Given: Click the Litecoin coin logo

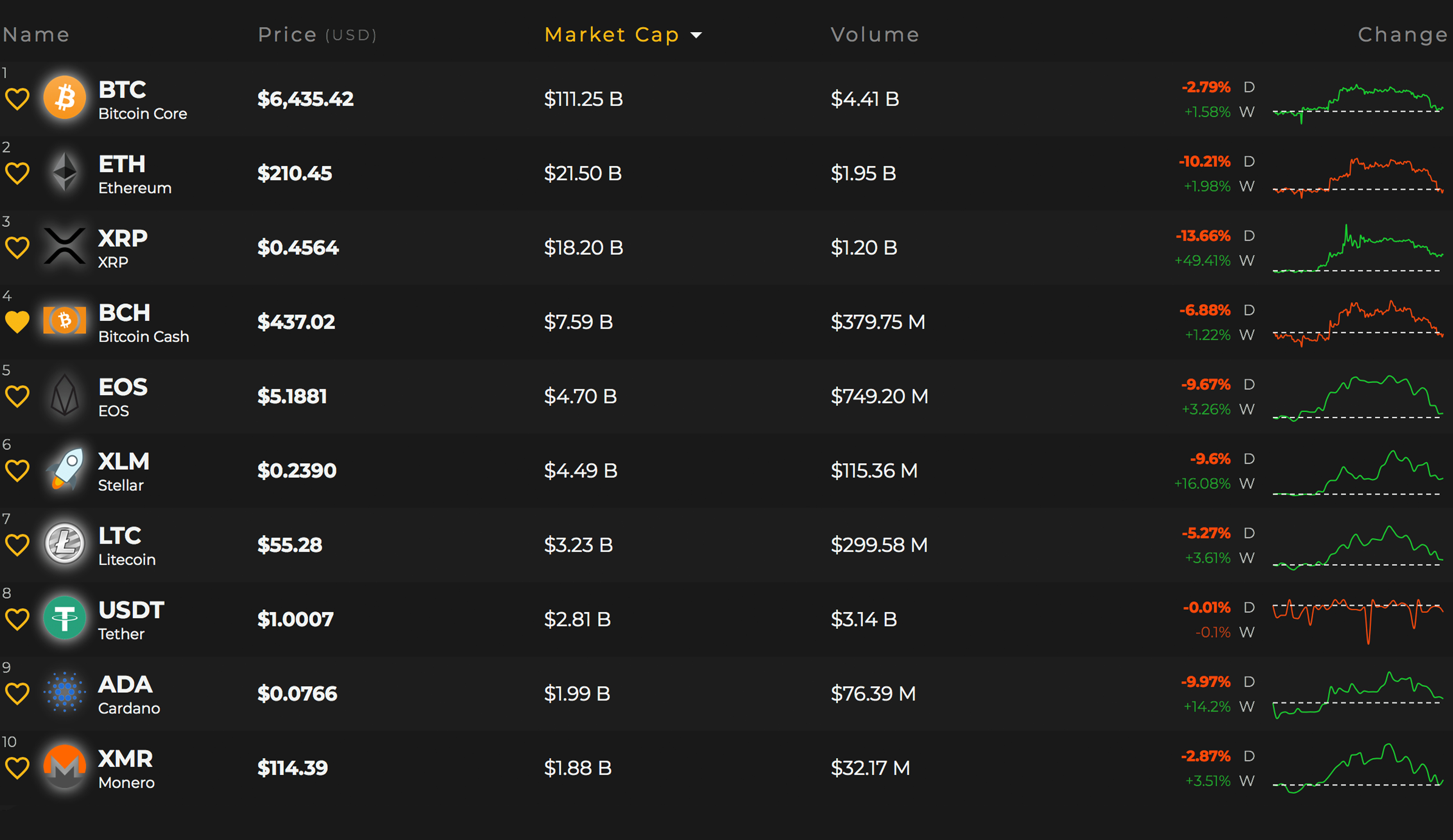Looking at the screenshot, I should click(x=64, y=543).
